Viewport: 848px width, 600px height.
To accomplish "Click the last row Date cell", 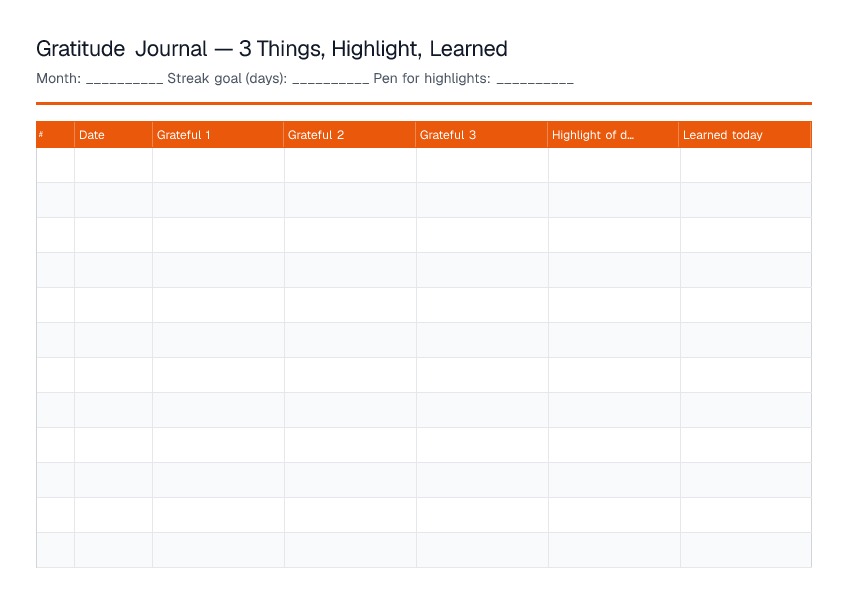I will click(114, 550).
